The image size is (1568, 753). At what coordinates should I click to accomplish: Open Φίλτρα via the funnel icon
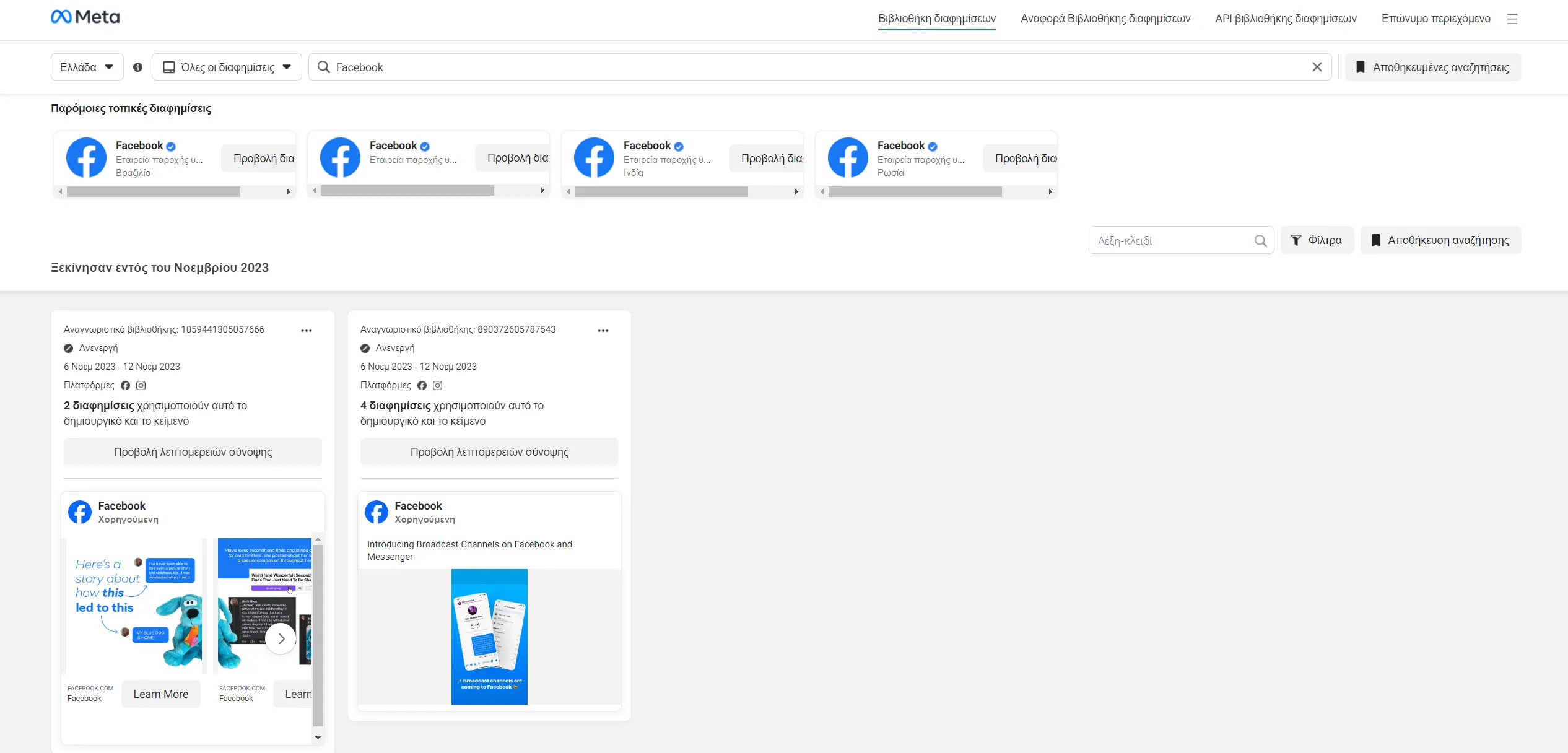(x=1296, y=240)
